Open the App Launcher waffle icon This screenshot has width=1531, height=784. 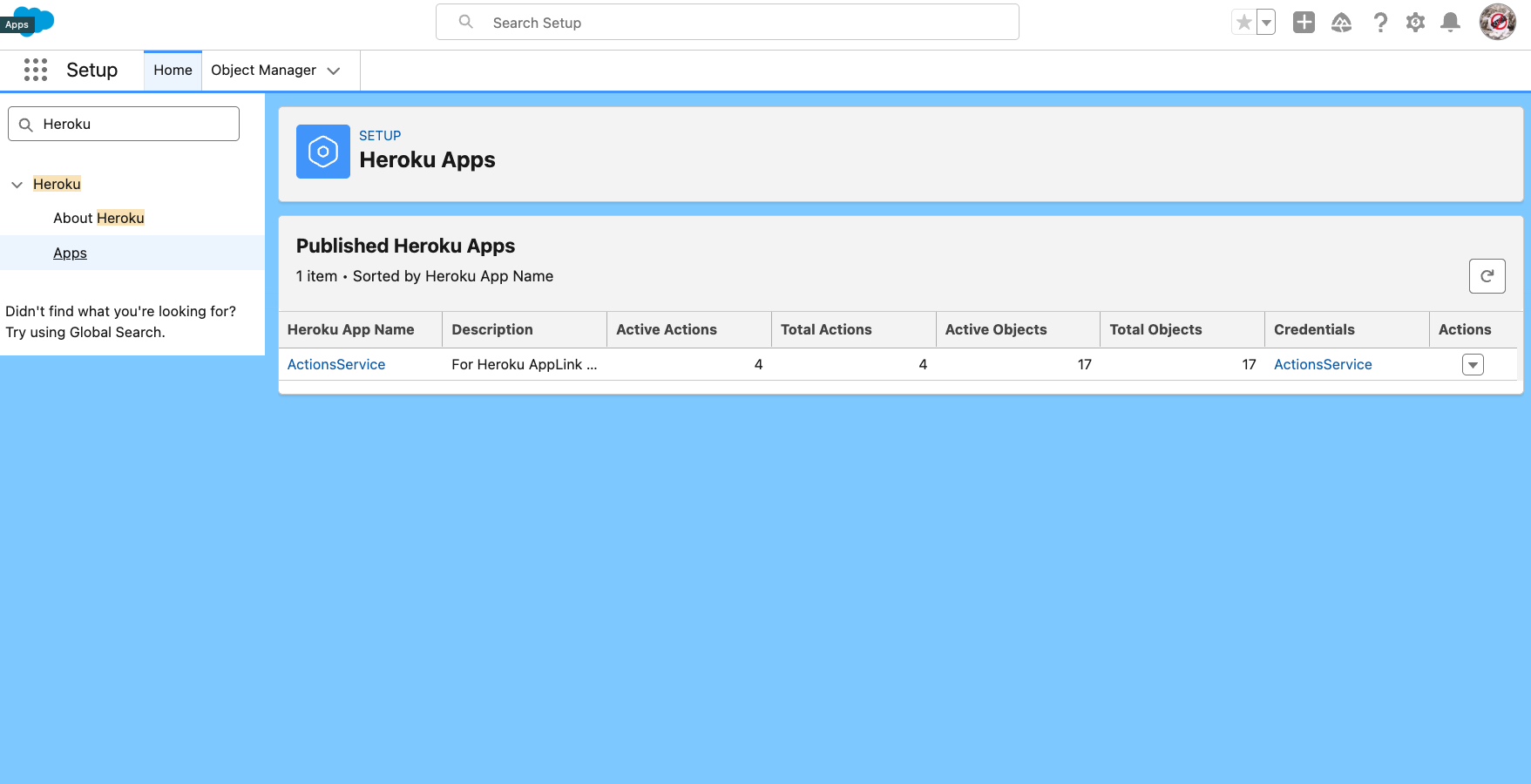(x=35, y=70)
